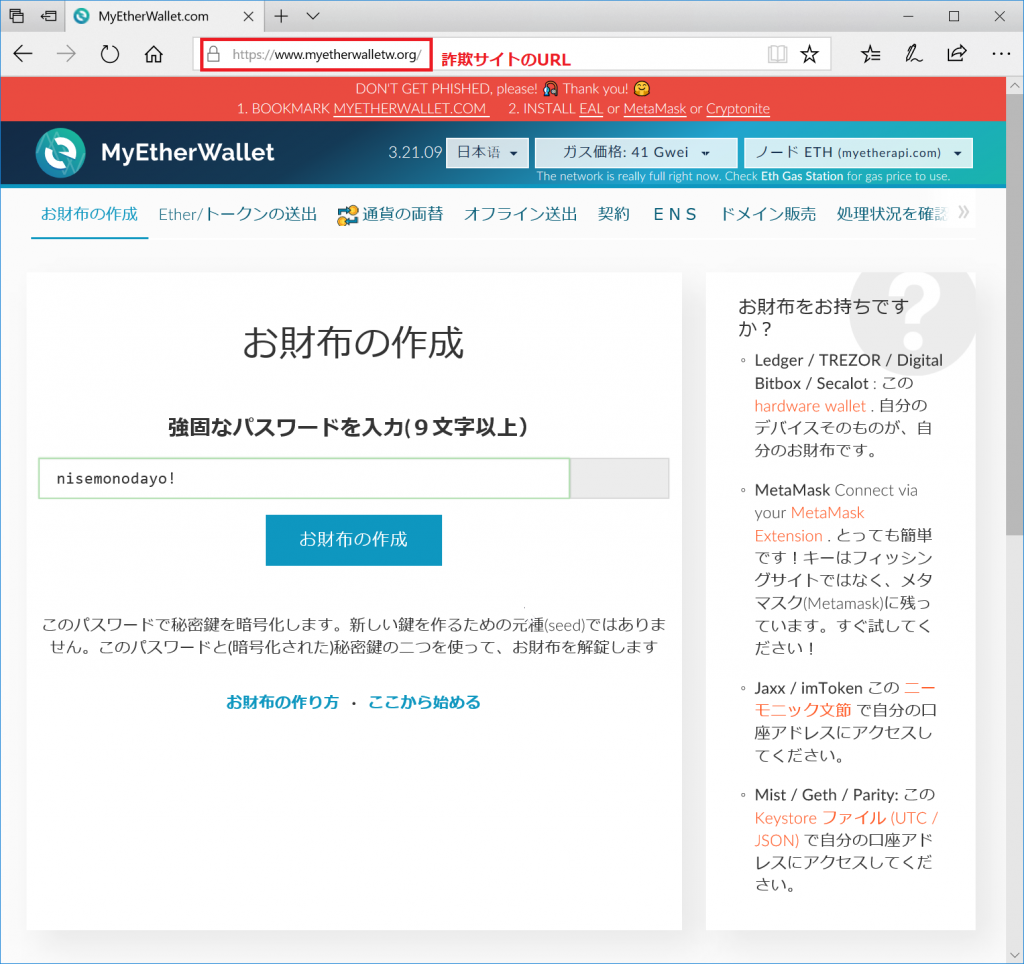Screen dimensions: 1024x964
Task: Click the browser Forward arrow
Action: (x=66, y=54)
